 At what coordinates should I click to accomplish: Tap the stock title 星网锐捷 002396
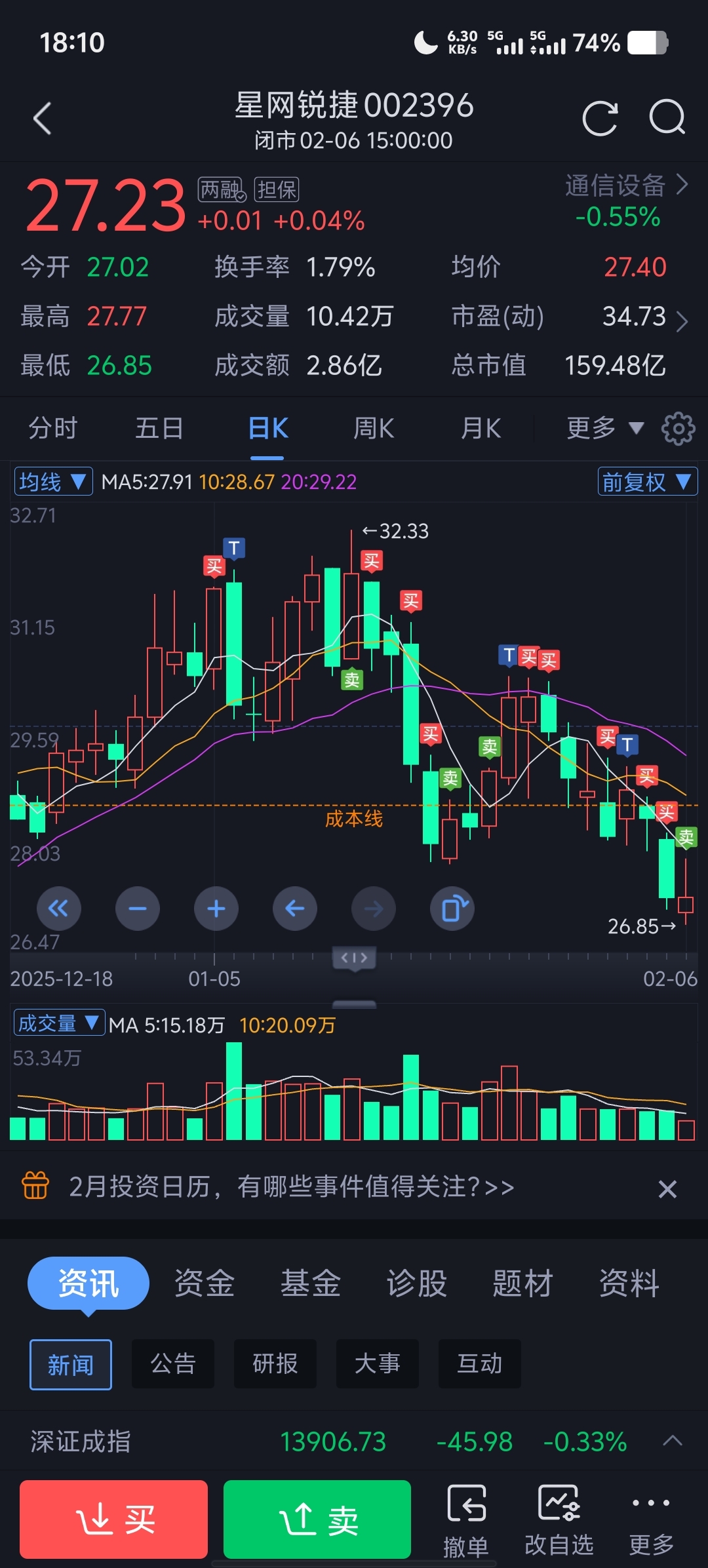(x=354, y=106)
